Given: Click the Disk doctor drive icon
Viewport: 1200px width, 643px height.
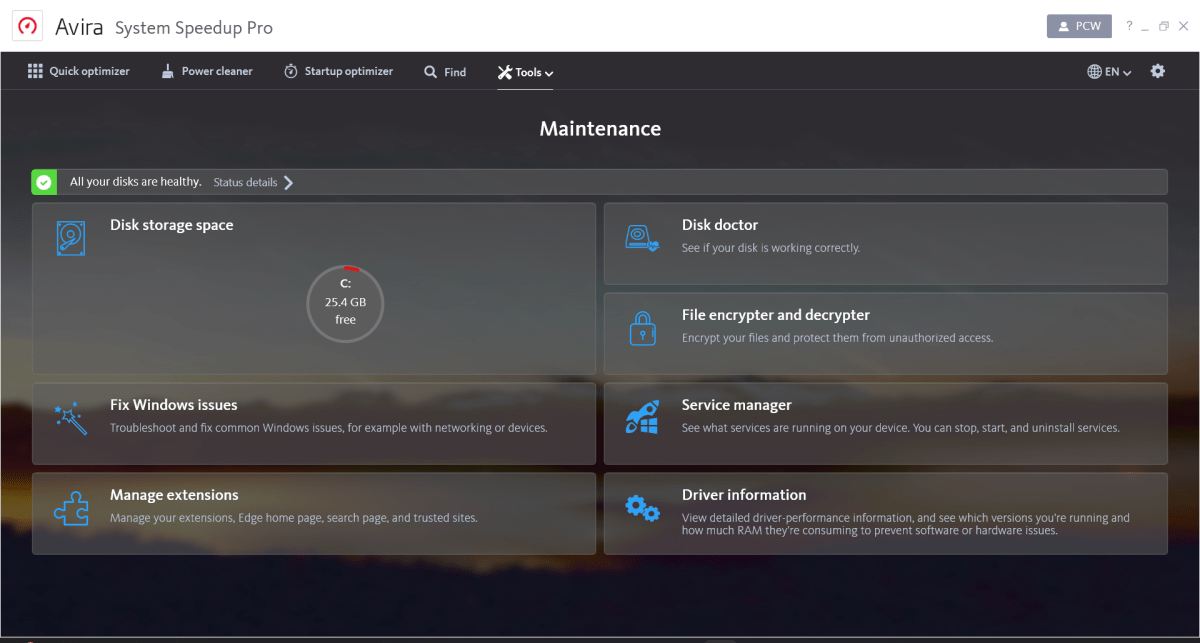Looking at the screenshot, I should (642, 237).
